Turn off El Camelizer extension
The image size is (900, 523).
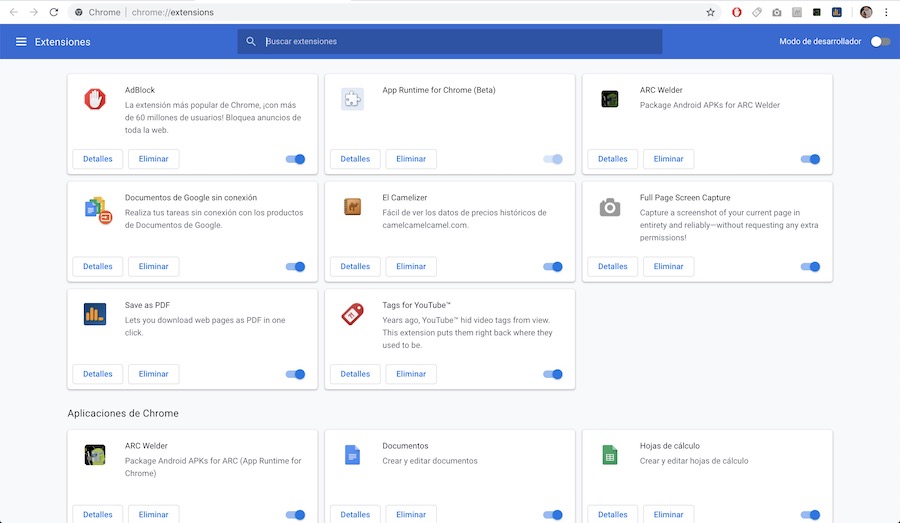pyautogui.click(x=553, y=267)
